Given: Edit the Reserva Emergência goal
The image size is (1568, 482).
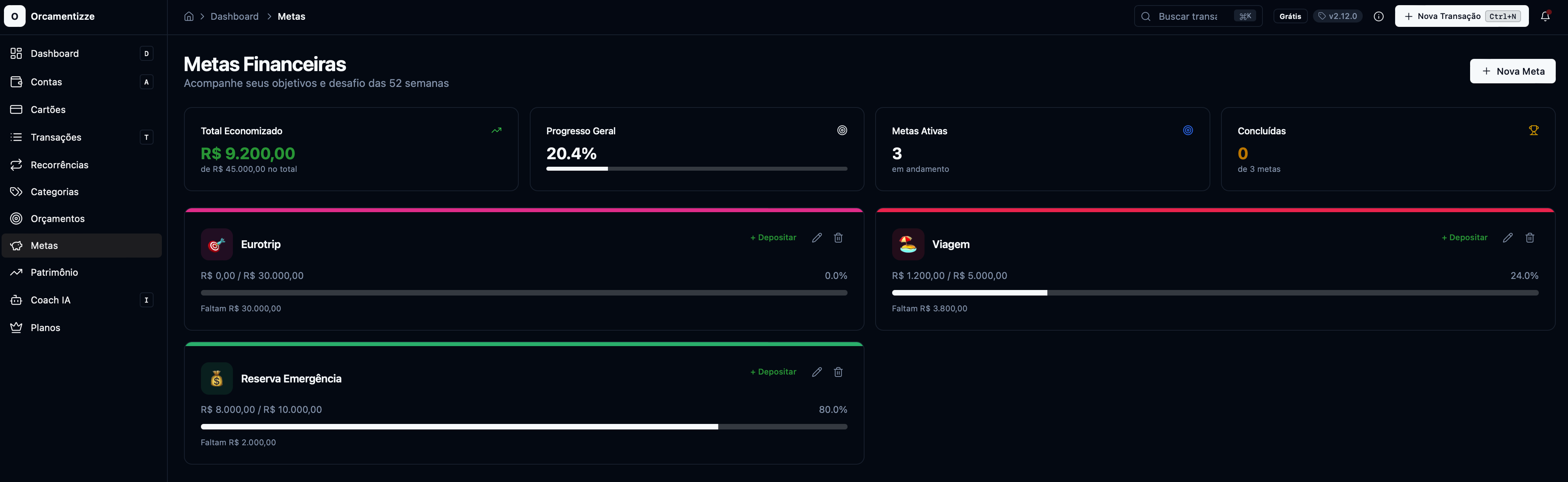Looking at the screenshot, I should coord(817,372).
